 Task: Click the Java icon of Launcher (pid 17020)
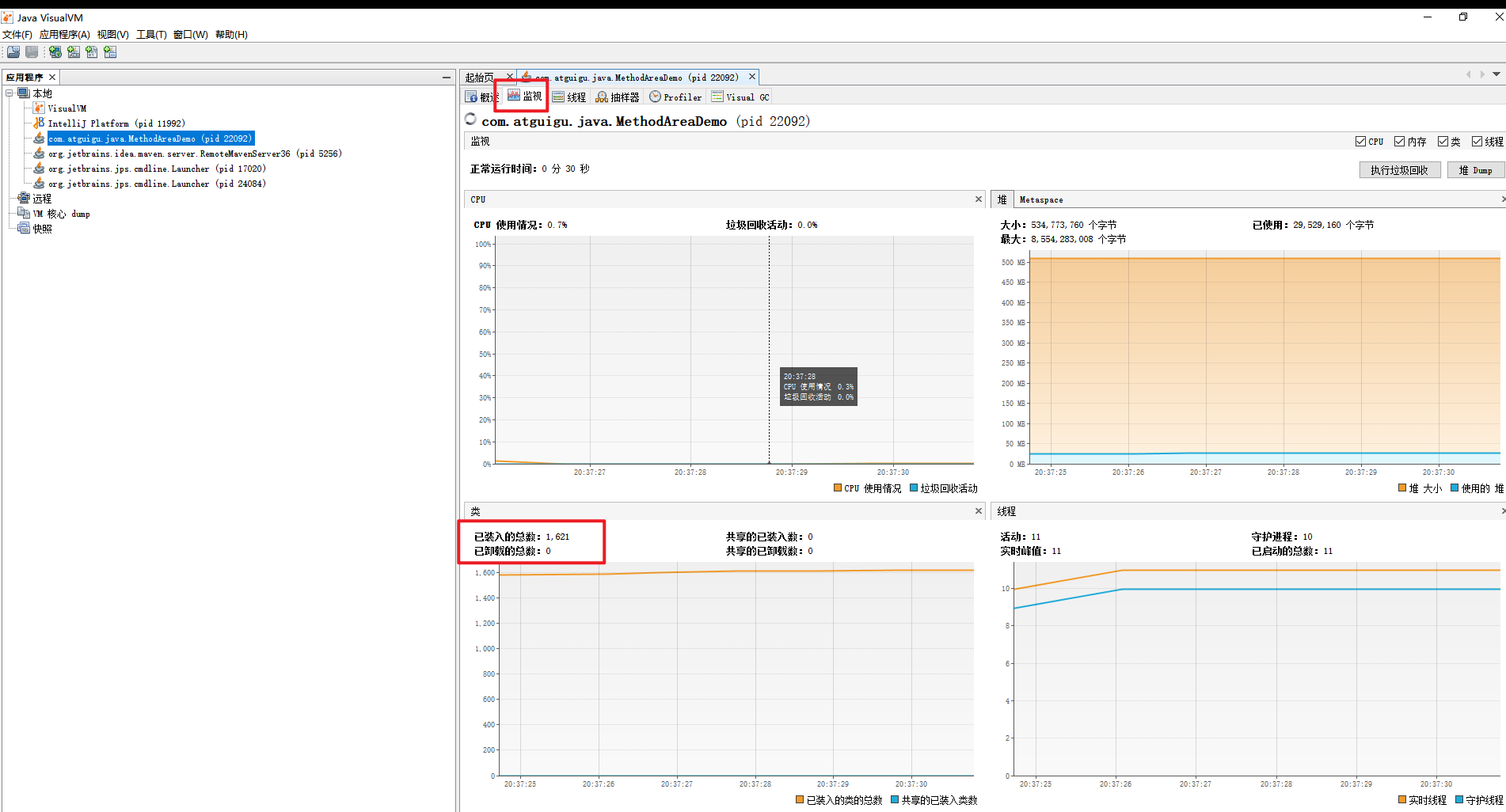pos(39,169)
